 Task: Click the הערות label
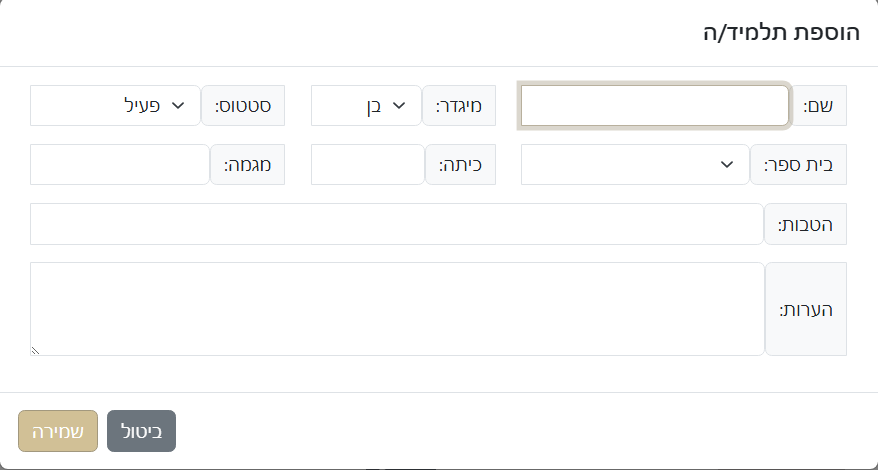(x=805, y=309)
